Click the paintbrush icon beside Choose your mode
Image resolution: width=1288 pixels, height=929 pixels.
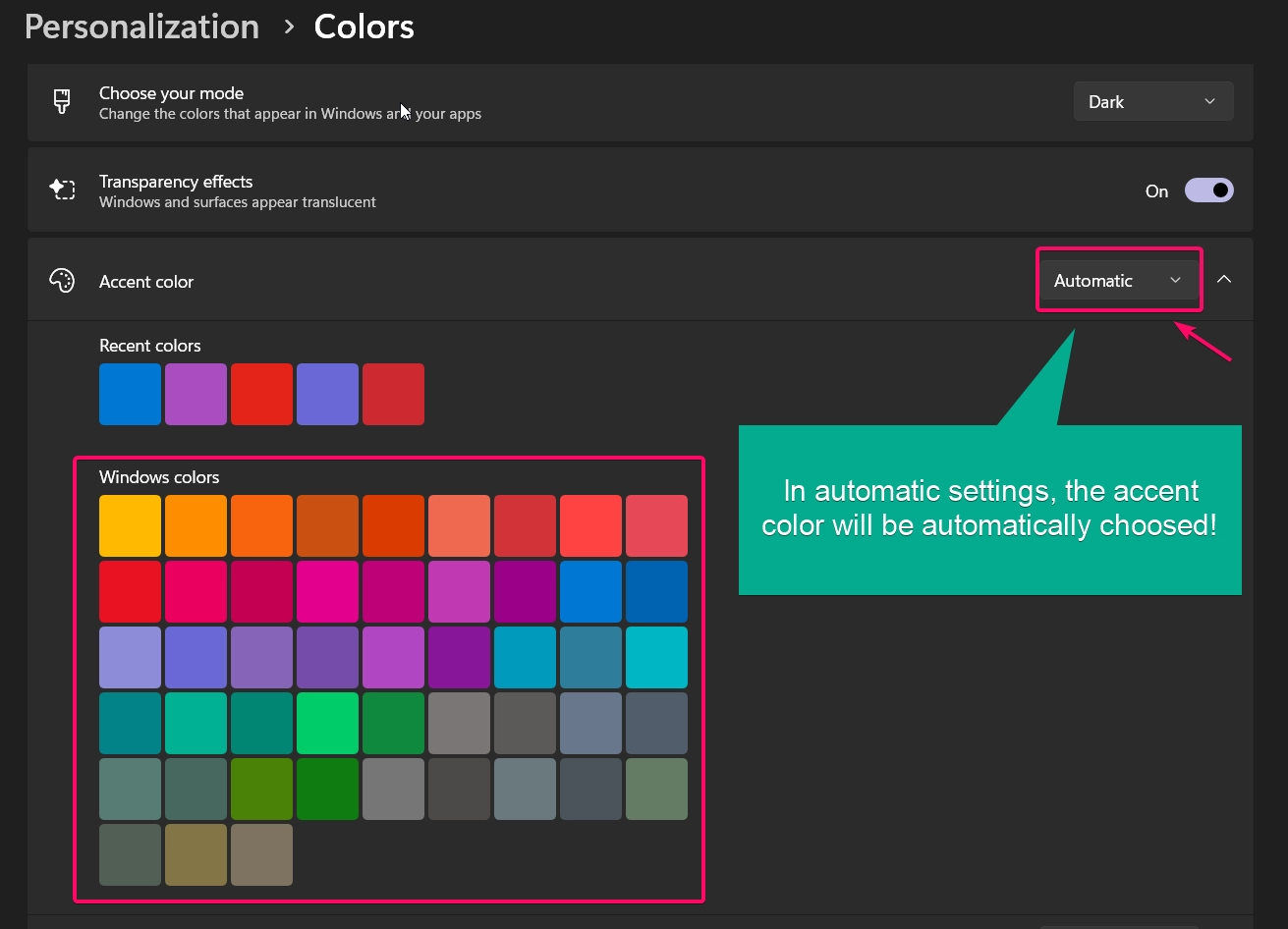[62, 102]
